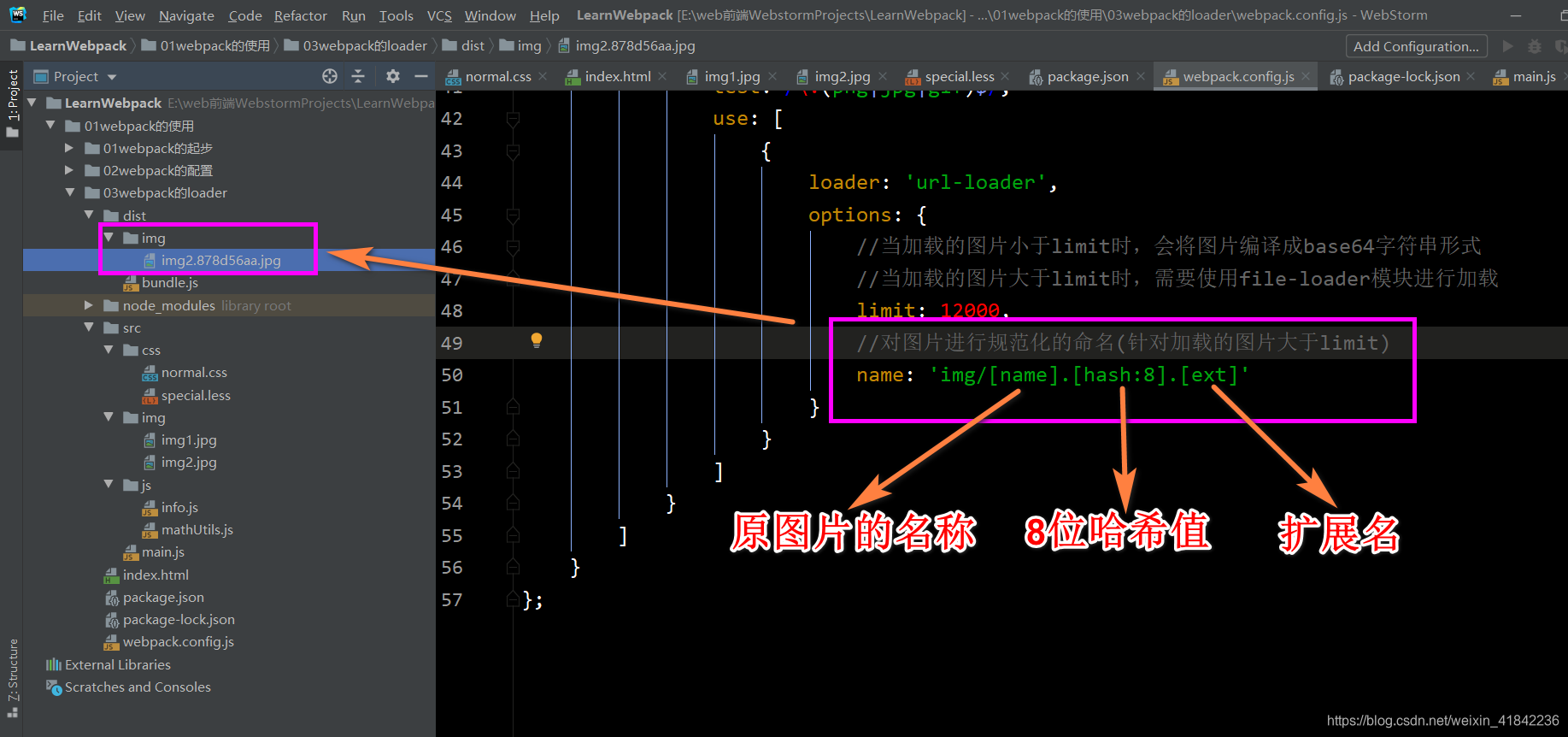Select normal.css in project tree
The image size is (1568, 737).
194,372
